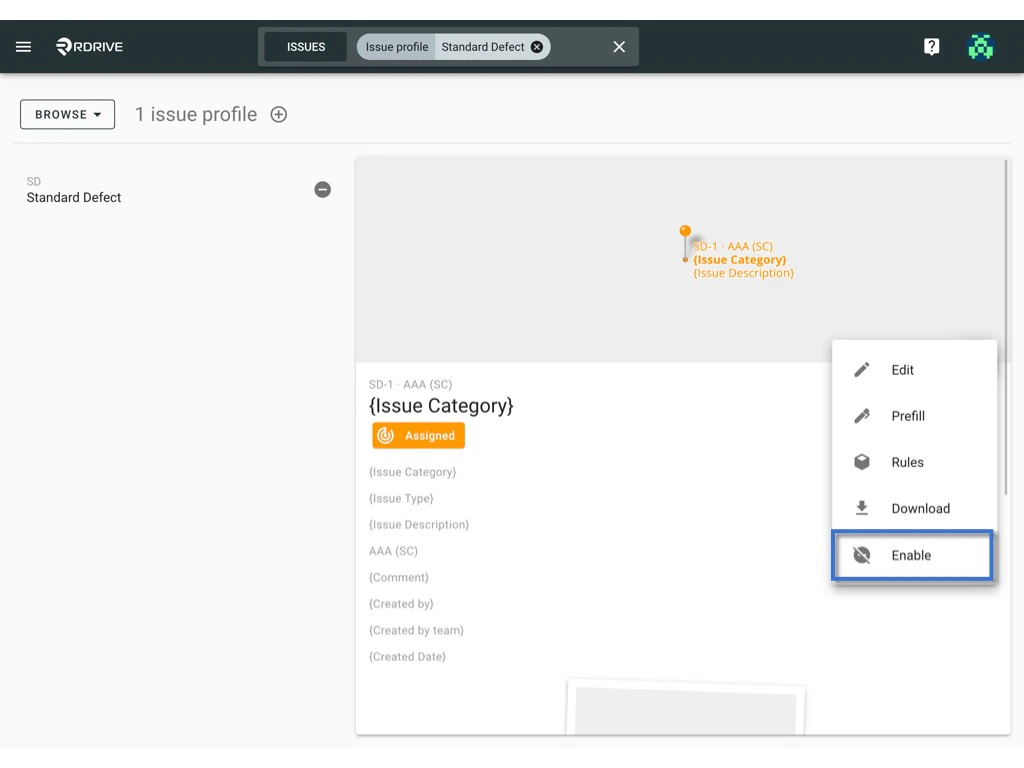This screenshot has height=768, width=1024.
Task: Click the document preview thumbnail at the bottom
Action: [x=686, y=710]
